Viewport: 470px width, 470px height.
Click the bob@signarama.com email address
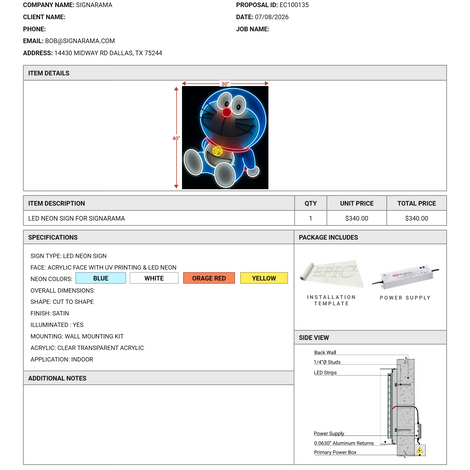point(80,41)
